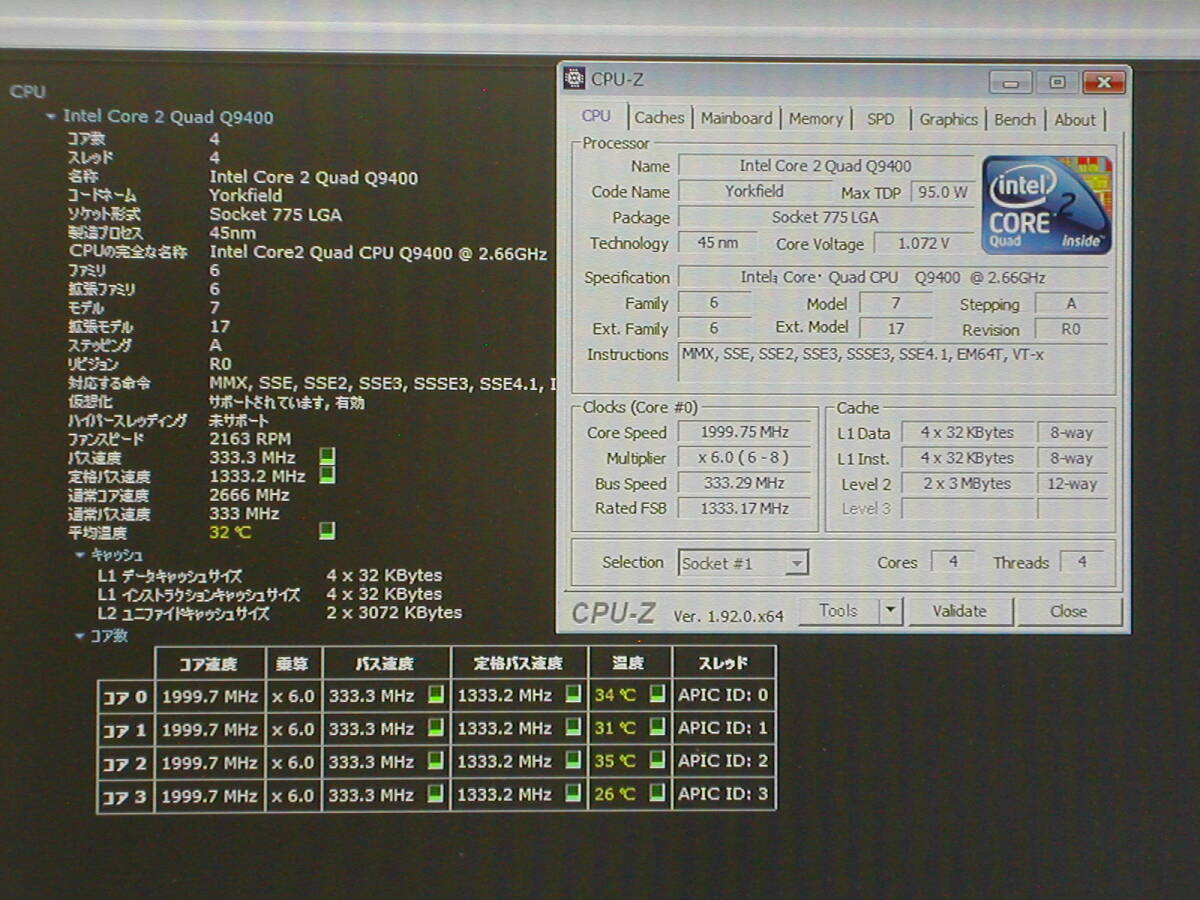The width and height of the screenshot is (1200, 900).
Task: Click the processor Name field in CPU-Z
Action: 825,166
